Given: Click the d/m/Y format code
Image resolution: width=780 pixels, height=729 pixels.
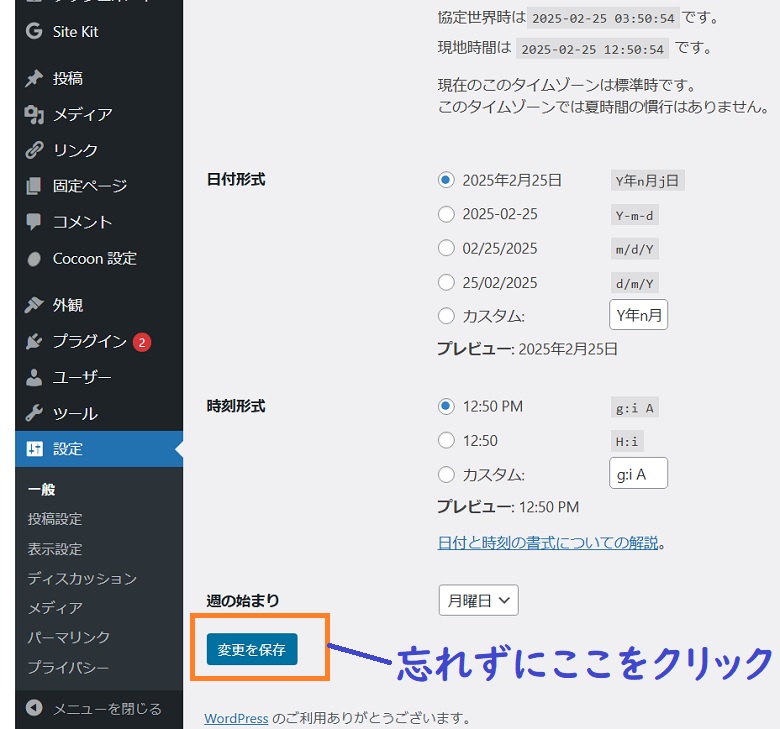Looking at the screenshot, I should coord(635,283).
